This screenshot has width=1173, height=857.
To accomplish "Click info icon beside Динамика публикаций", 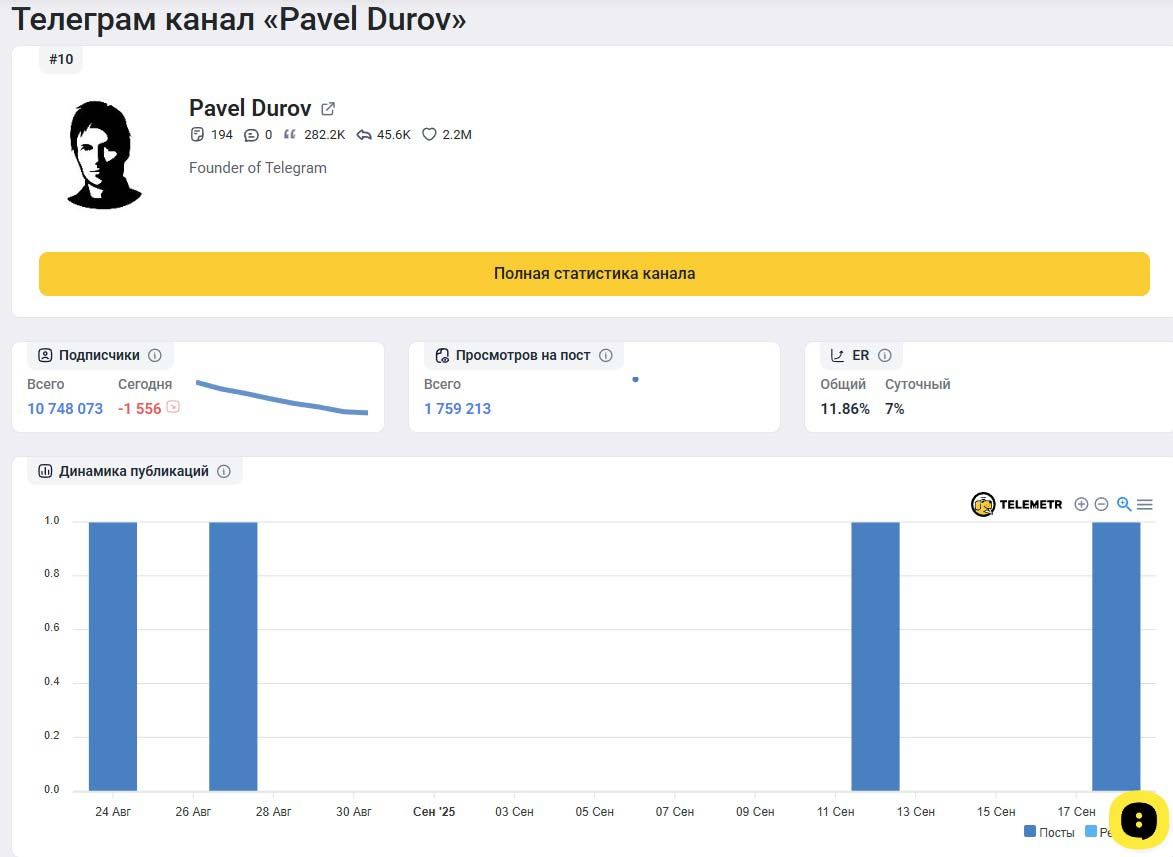I will [x=224, y=471].
